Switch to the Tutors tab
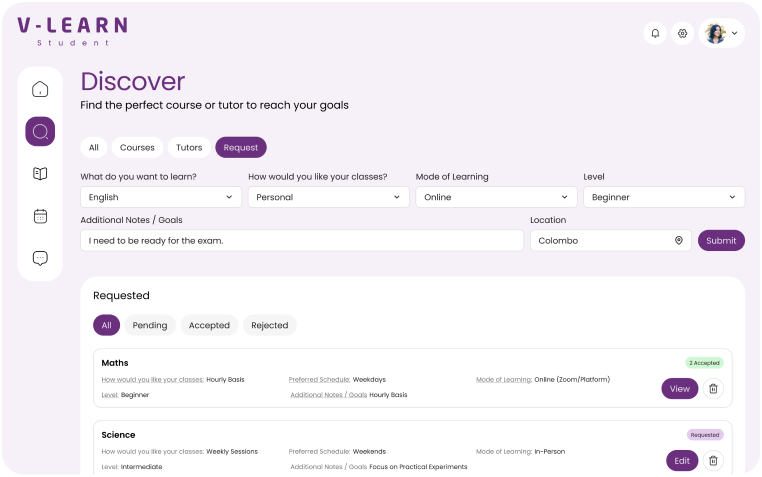Viewport: 762px width, 477px height. [189, 148]
